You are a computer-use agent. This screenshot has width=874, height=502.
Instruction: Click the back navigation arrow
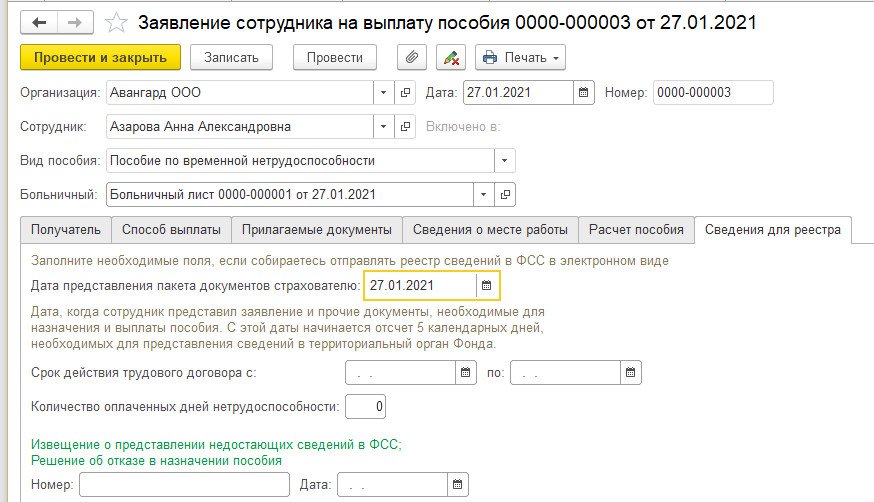pyautogui.click(x=39, y=22)
